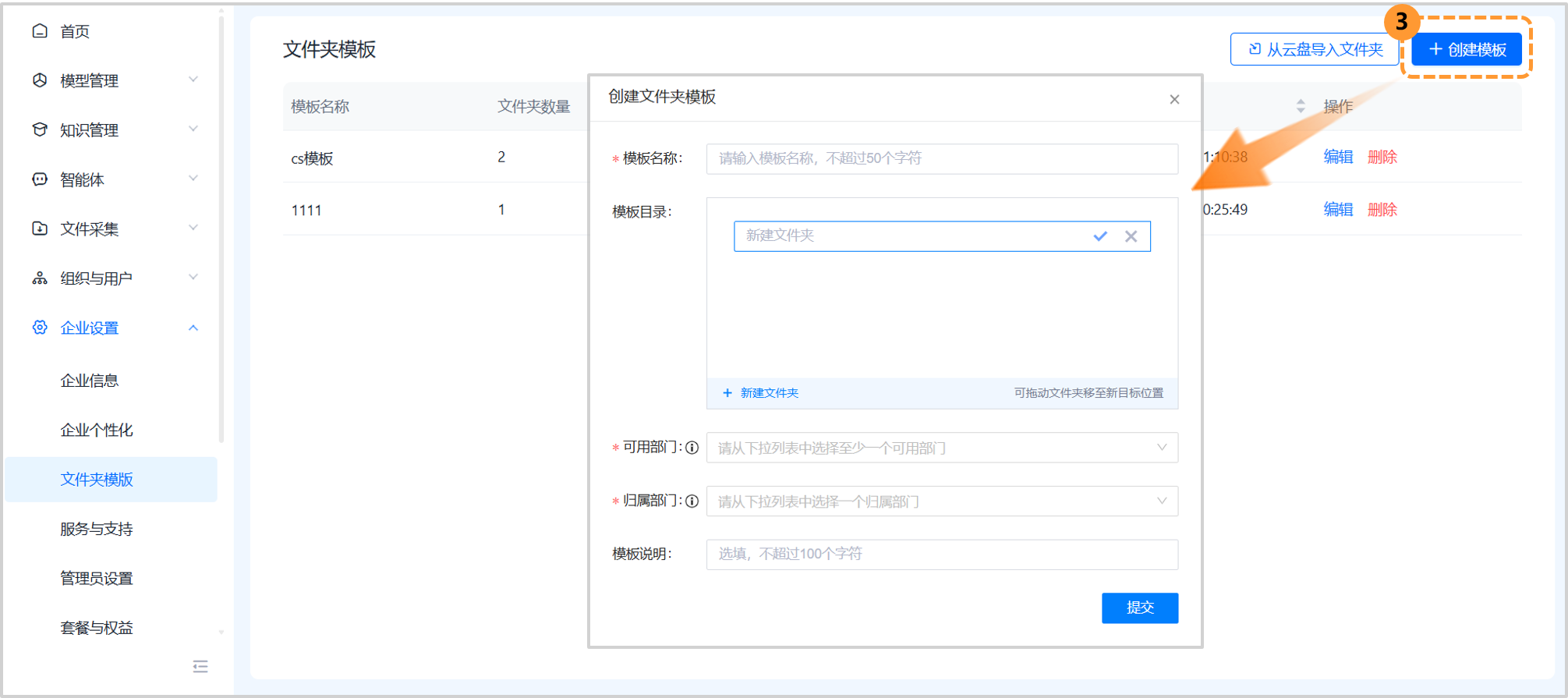
Task: Expand the 知识管理 menu chevron
Action: [193, 129]
